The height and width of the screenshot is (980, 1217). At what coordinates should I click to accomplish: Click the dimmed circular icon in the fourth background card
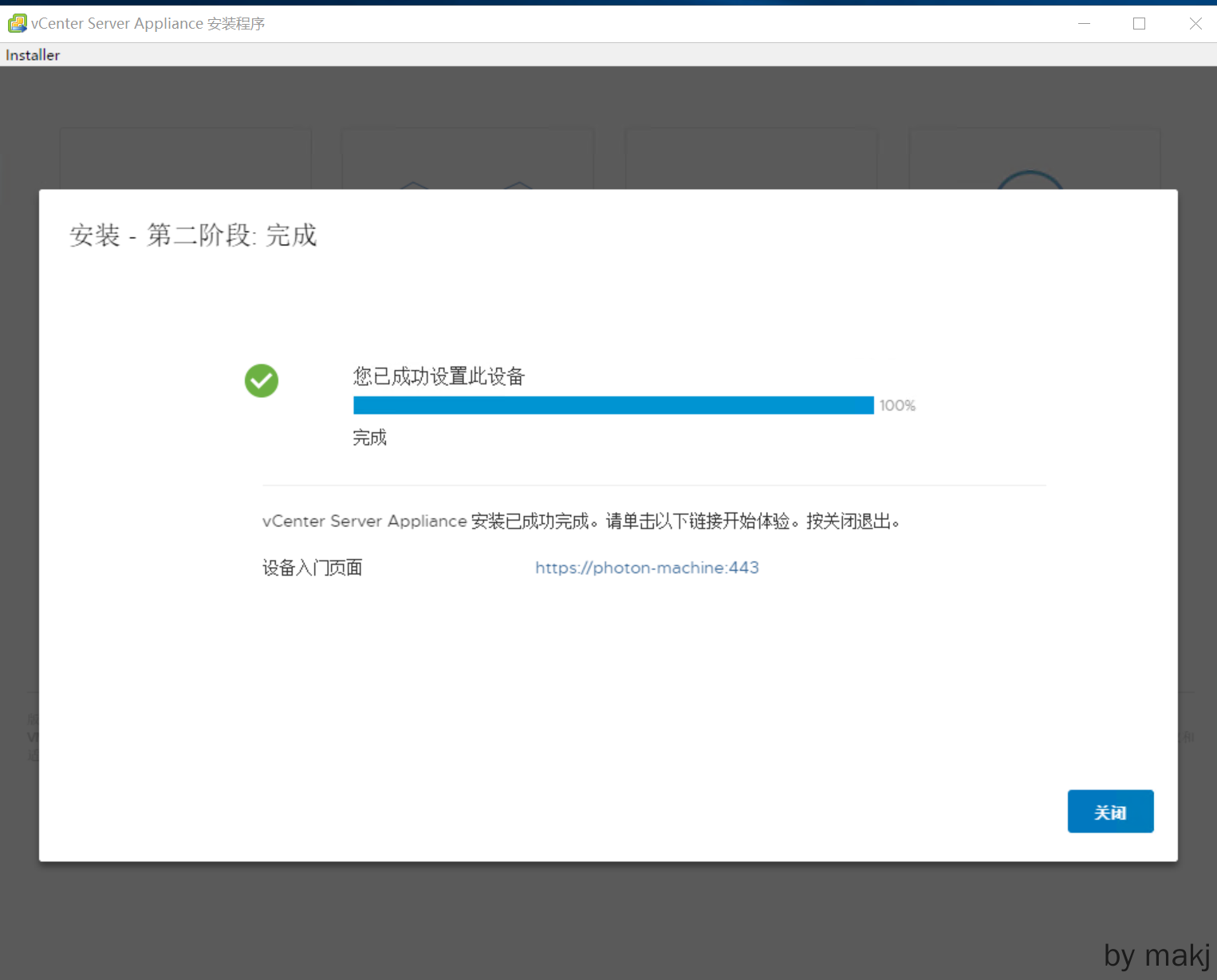(1030, 179)
